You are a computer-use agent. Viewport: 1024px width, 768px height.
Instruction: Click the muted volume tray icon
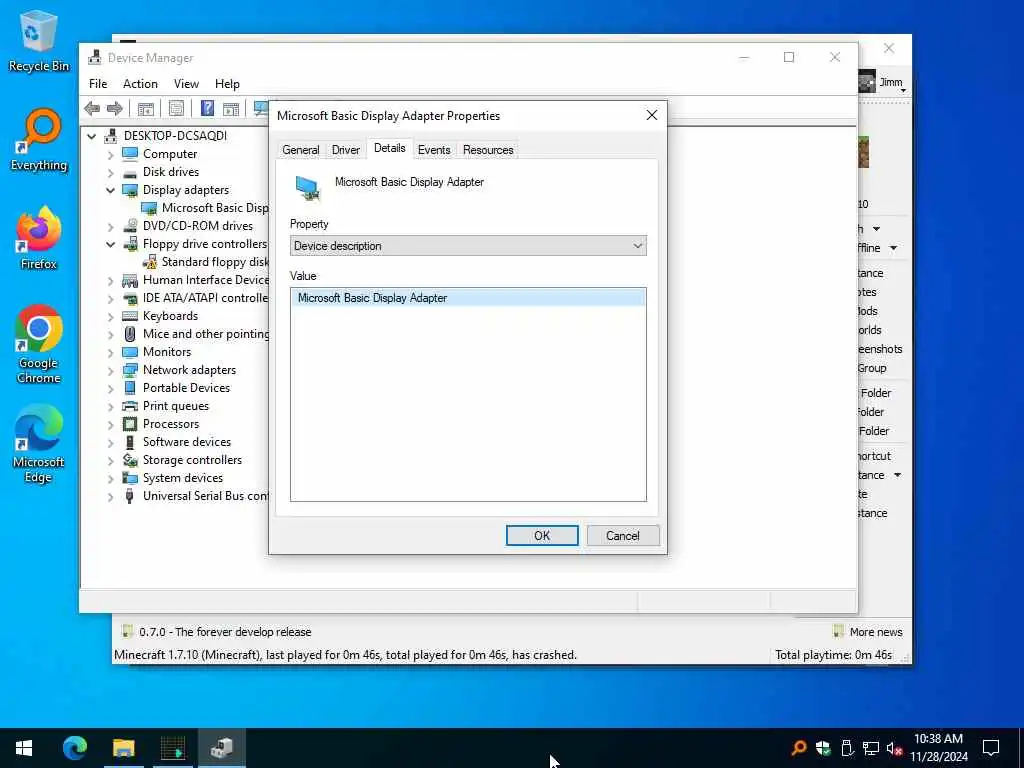point(894,748)
